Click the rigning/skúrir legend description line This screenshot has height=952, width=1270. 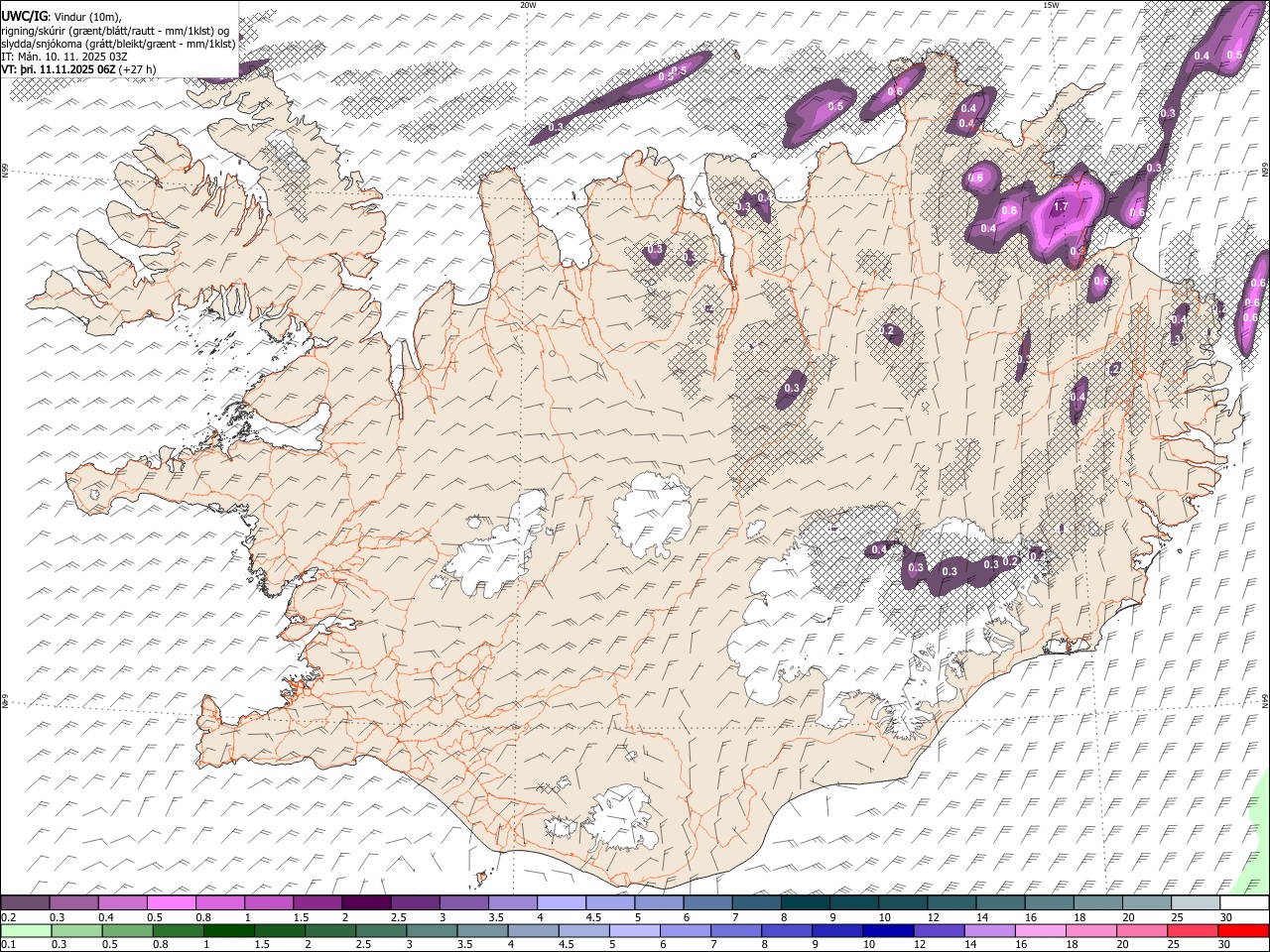pyautogui.click(x=116, y=31)
